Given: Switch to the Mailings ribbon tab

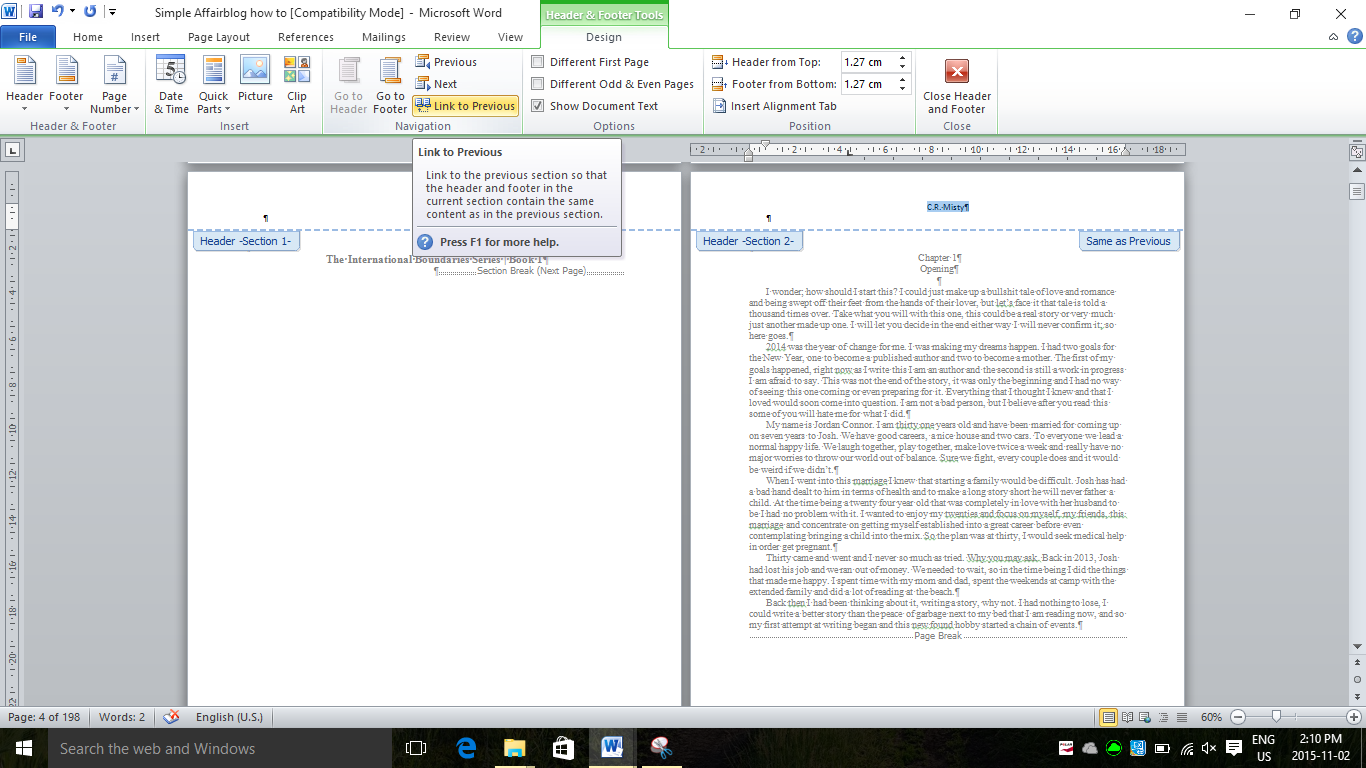Looking at the screenshot, I should [x=384, y=36].
